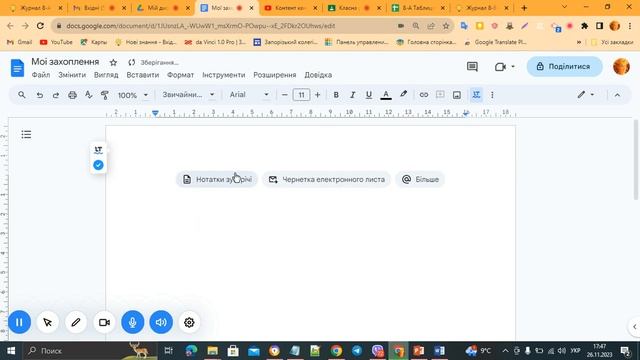The height and width of the screenshot is (360, 640).
Task: Decrease font size with minus button
Action: coord(284,95)
